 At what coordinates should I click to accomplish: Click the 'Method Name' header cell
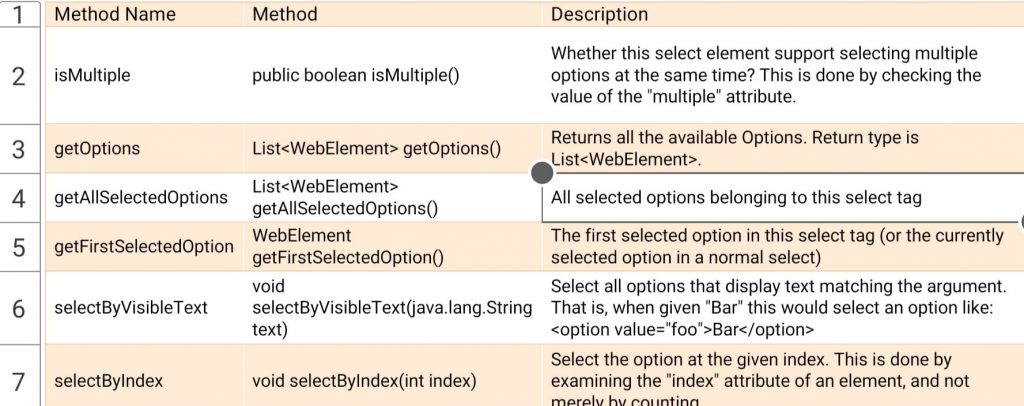click(144, 14)
